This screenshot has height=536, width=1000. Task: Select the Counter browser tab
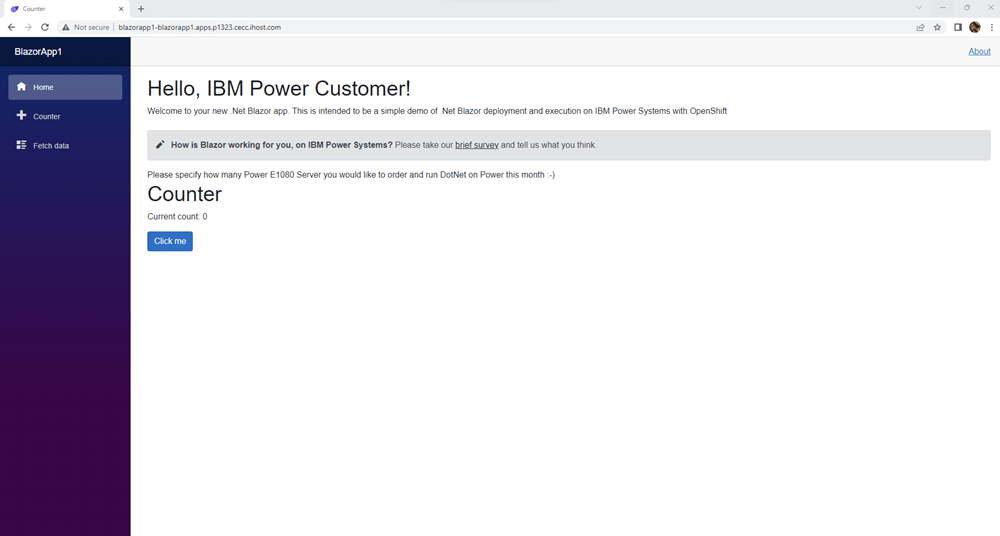point(66,9)
